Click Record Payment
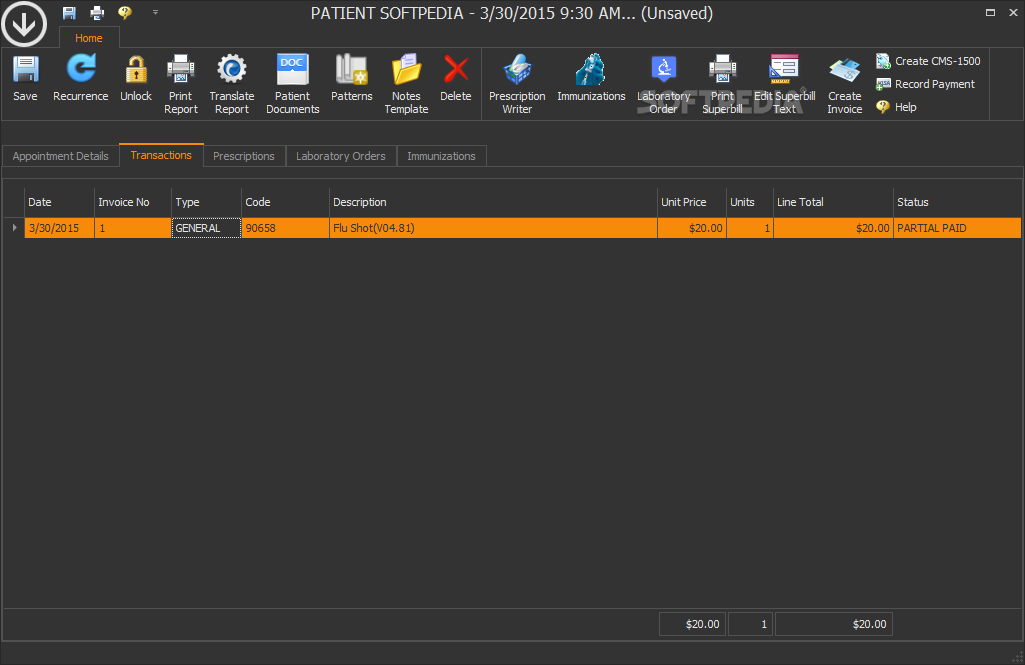This screenshot has height=665, width=1025. (x=926, y=84)
